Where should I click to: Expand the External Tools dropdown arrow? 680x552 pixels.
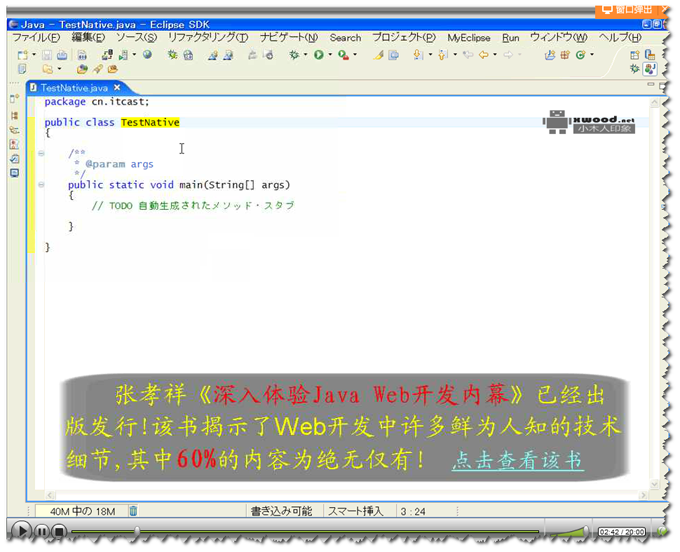[355, 55]
